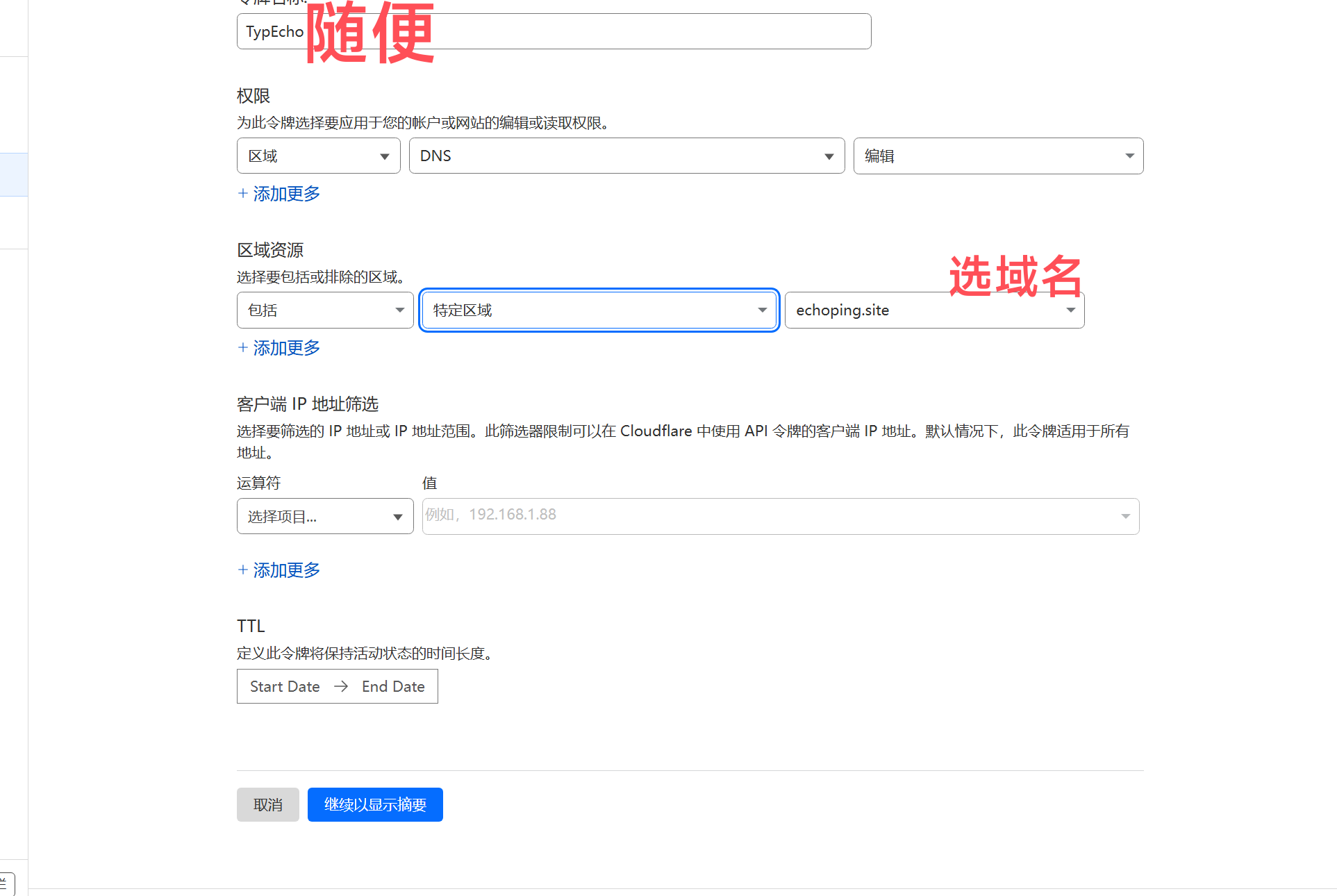
Task: Click the IP value field dropdown arrow
Action: [x=1125, y=516]
